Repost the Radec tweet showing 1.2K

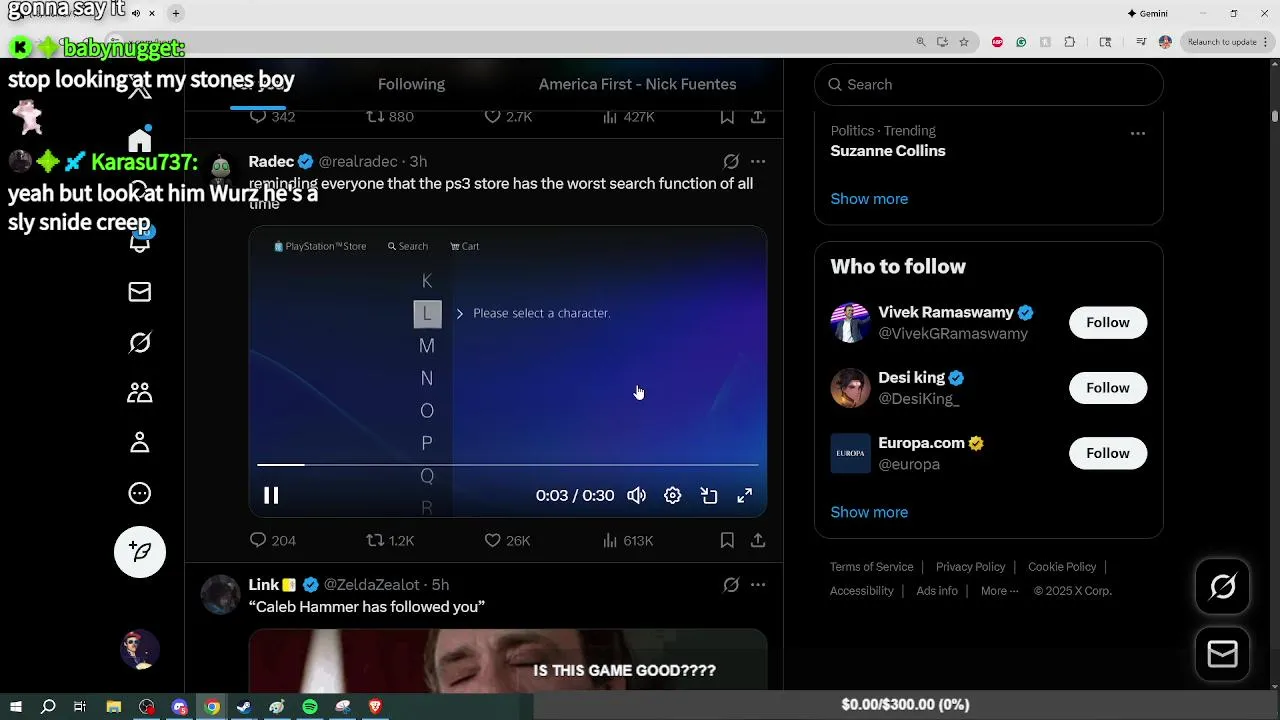coord(390,540)
